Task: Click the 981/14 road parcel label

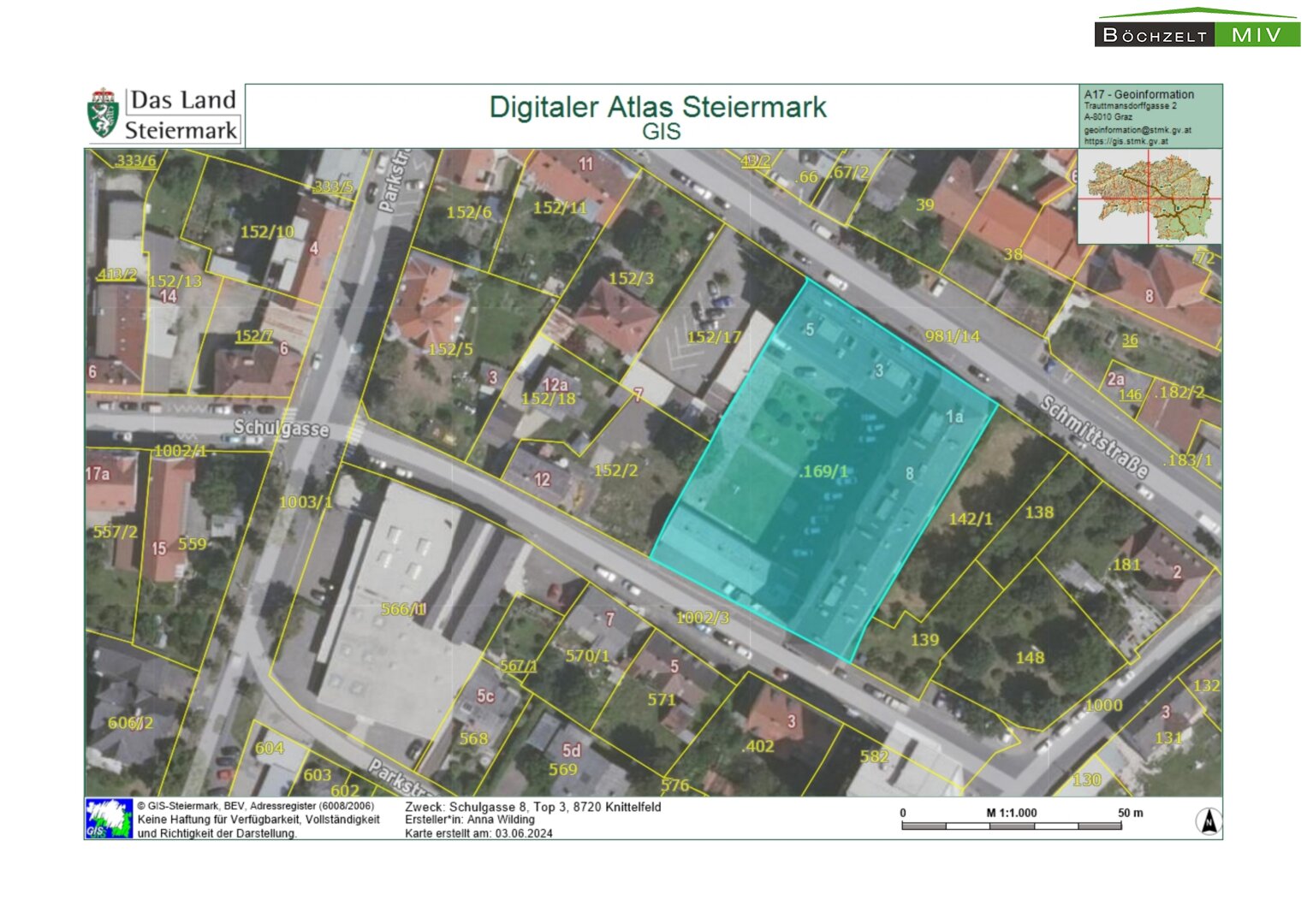Action: pos(952,336)
